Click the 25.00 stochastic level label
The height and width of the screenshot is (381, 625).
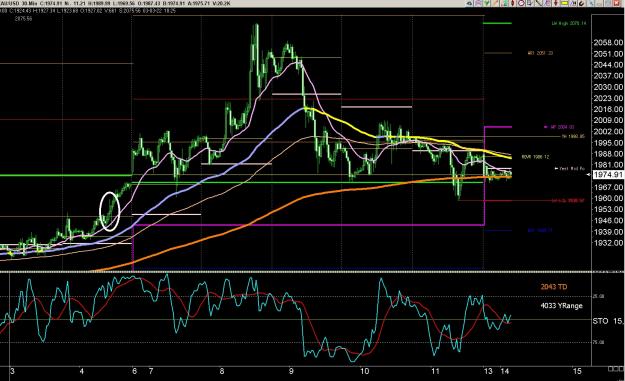point(599,296)
